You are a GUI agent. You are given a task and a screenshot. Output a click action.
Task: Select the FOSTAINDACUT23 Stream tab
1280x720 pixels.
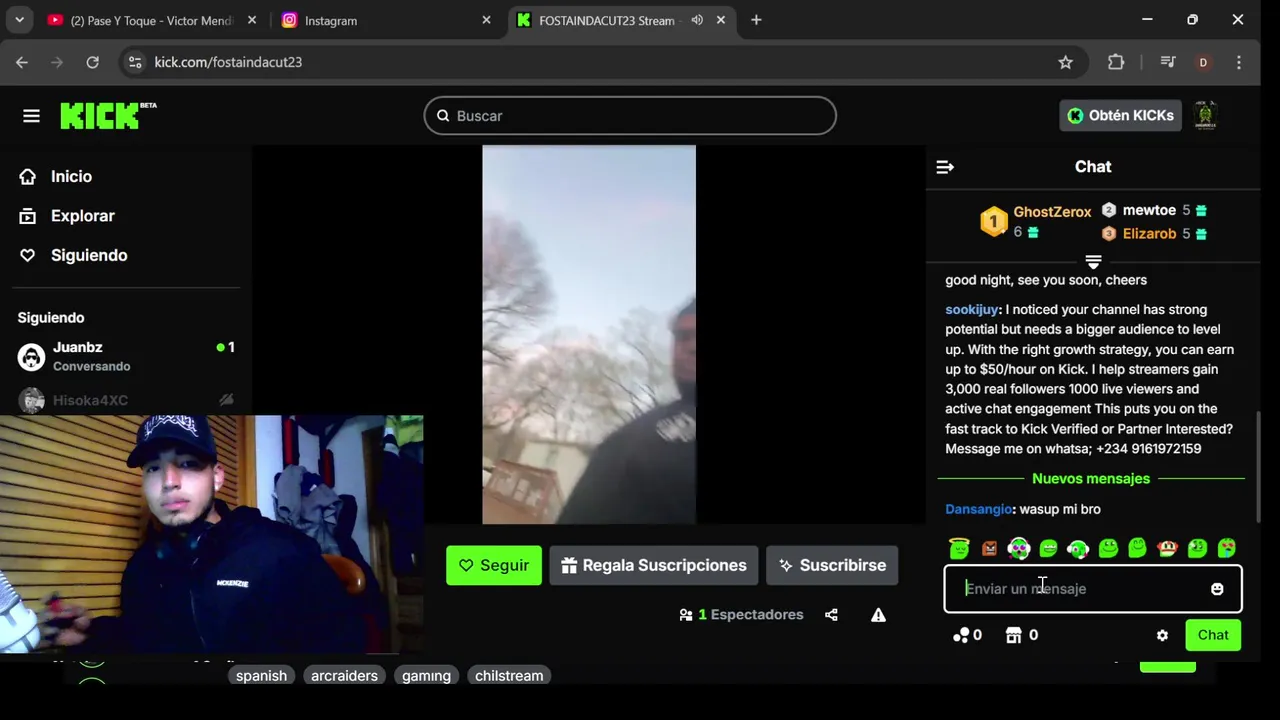tap(620, 20)
